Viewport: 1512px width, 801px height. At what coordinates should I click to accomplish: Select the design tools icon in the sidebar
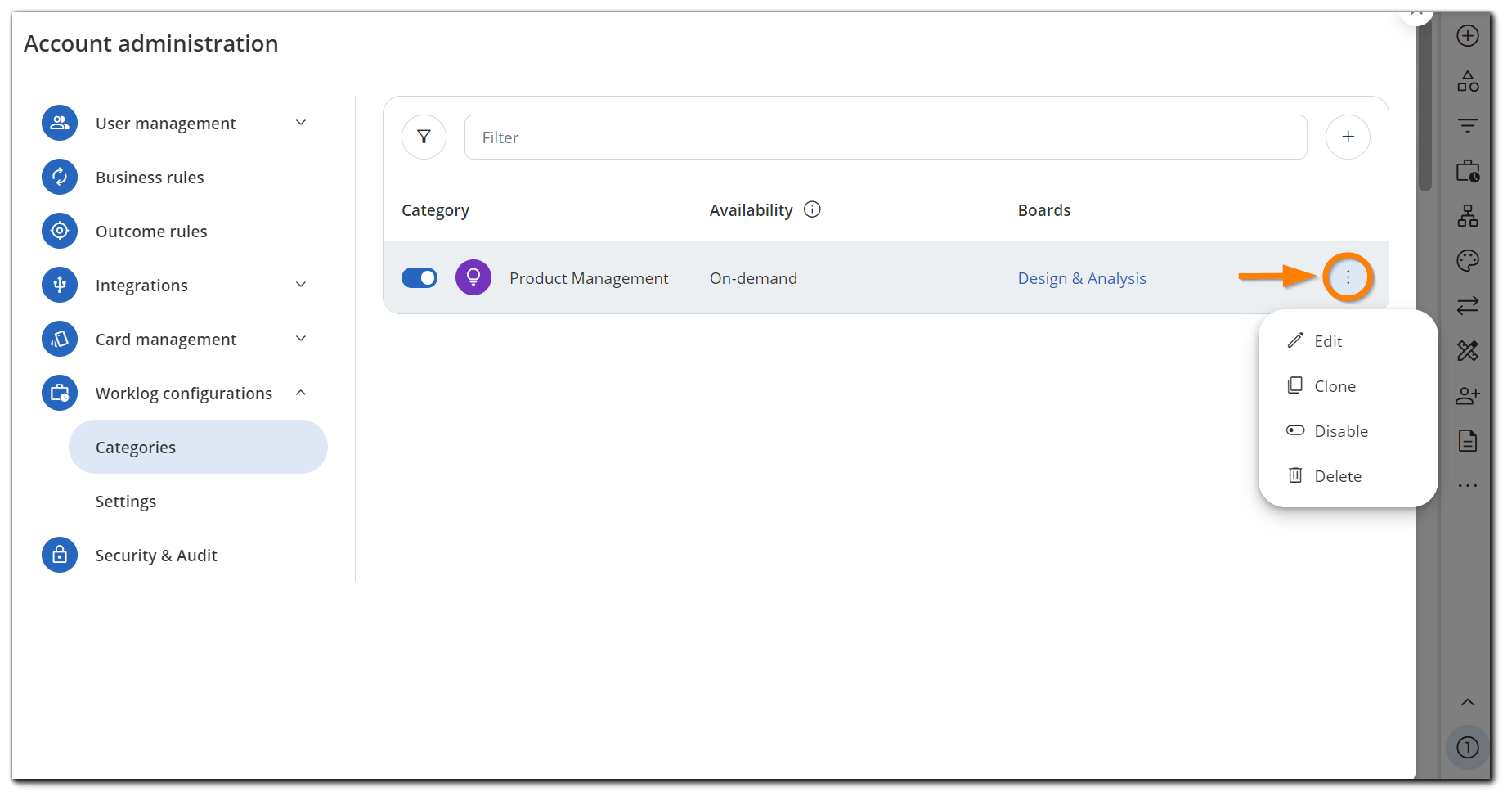pos(1468,350)
